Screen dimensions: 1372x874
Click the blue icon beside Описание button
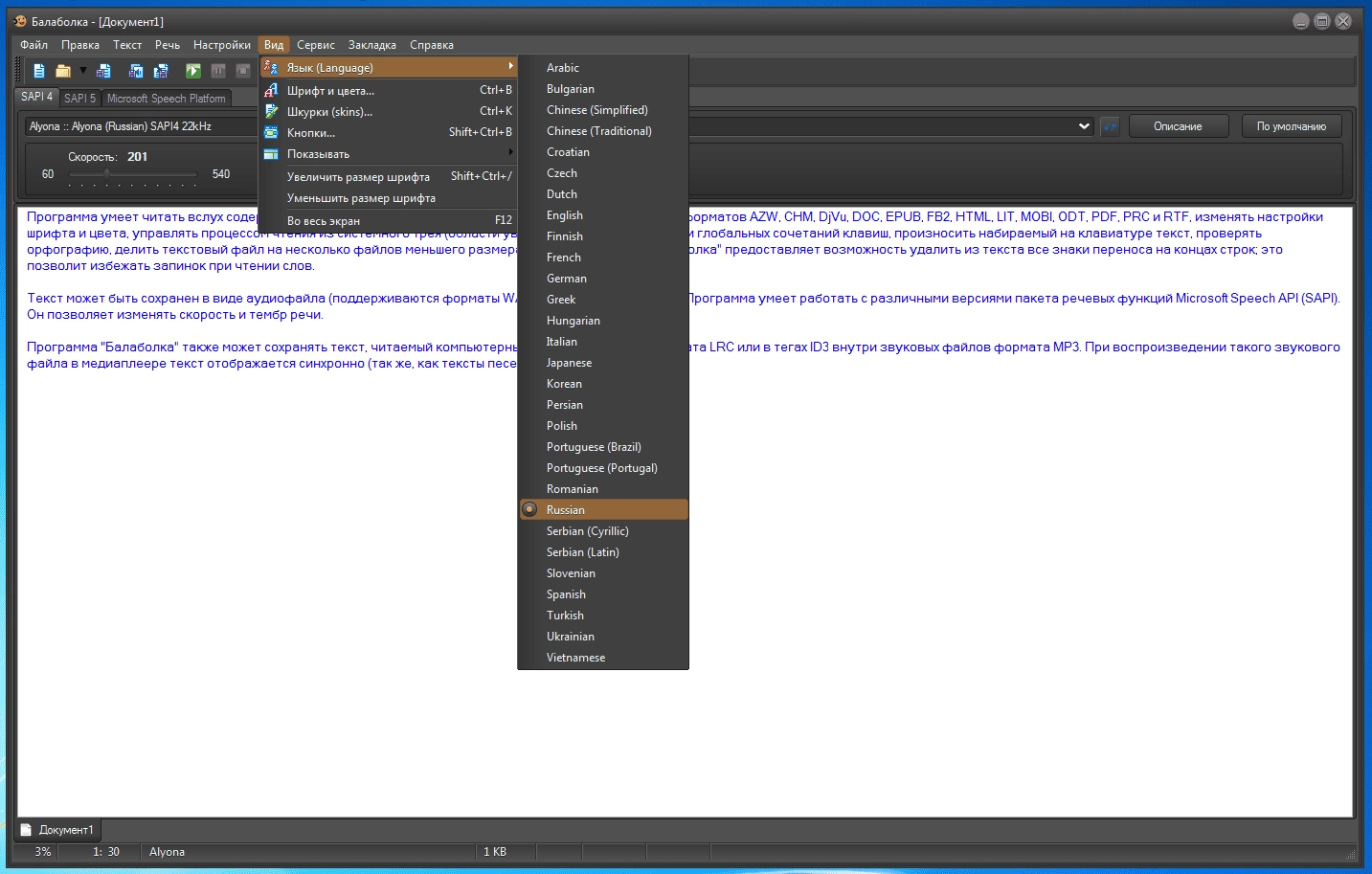(1110, 126)
